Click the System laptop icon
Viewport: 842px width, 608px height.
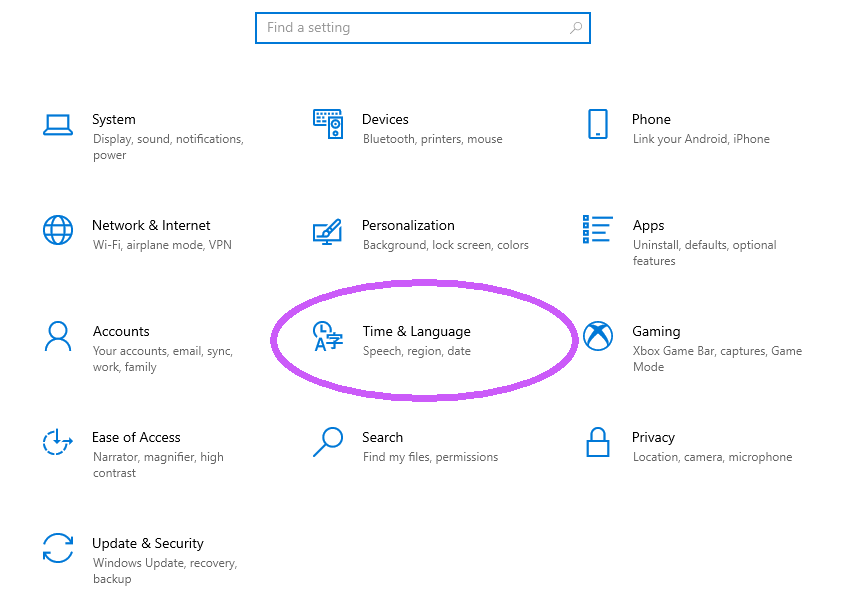pyautogui.click(x=58, y=124)
